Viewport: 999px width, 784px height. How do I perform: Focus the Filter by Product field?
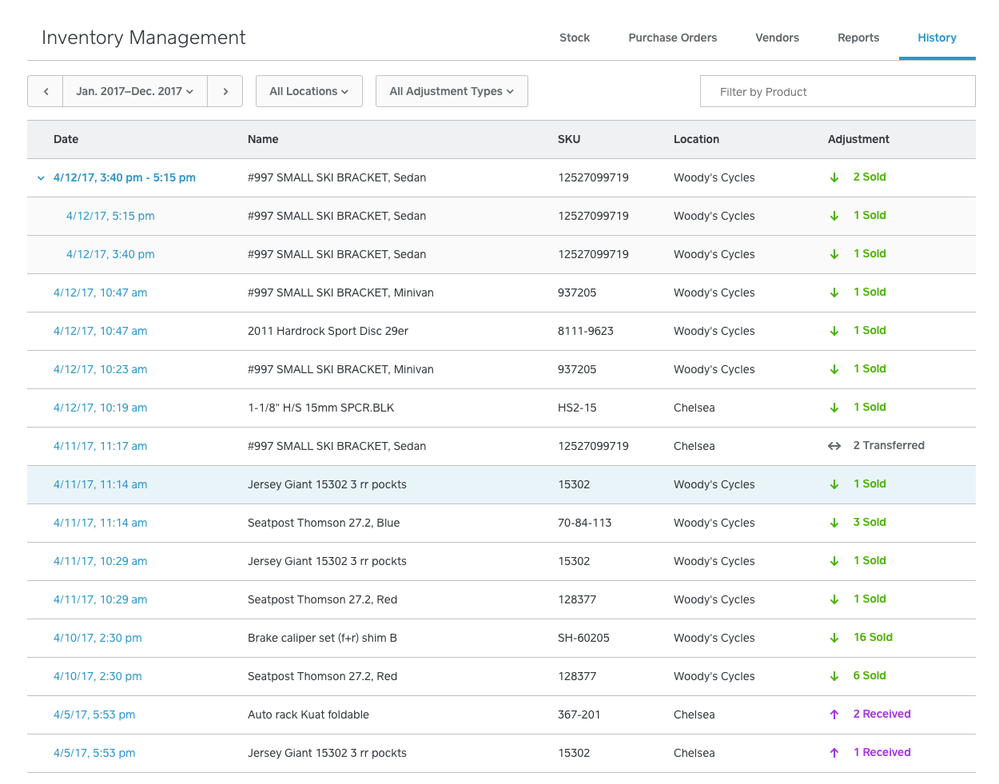(x=837, y=91)
